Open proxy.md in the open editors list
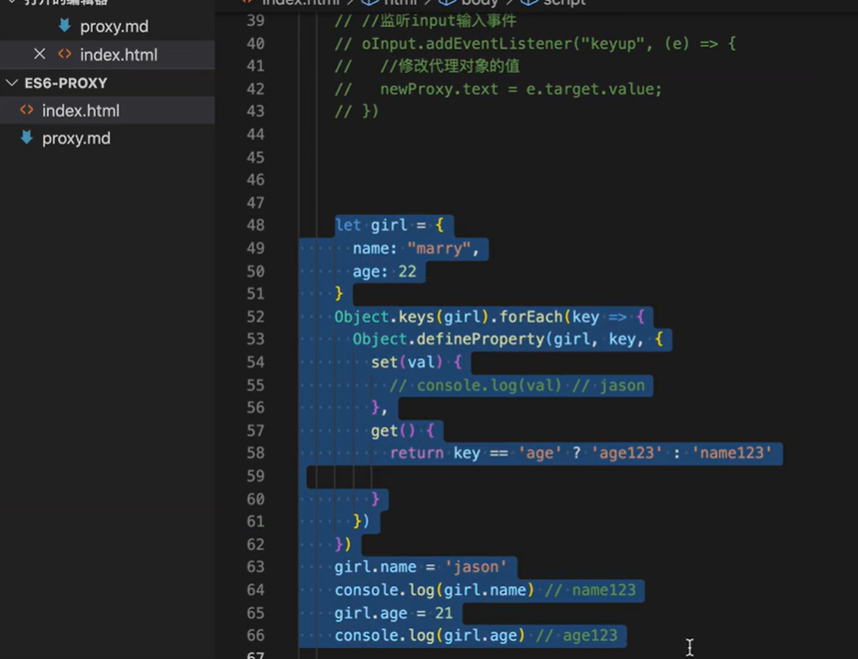Image resolution: width=858 pixels, height=659 pixels. point(114,26)
